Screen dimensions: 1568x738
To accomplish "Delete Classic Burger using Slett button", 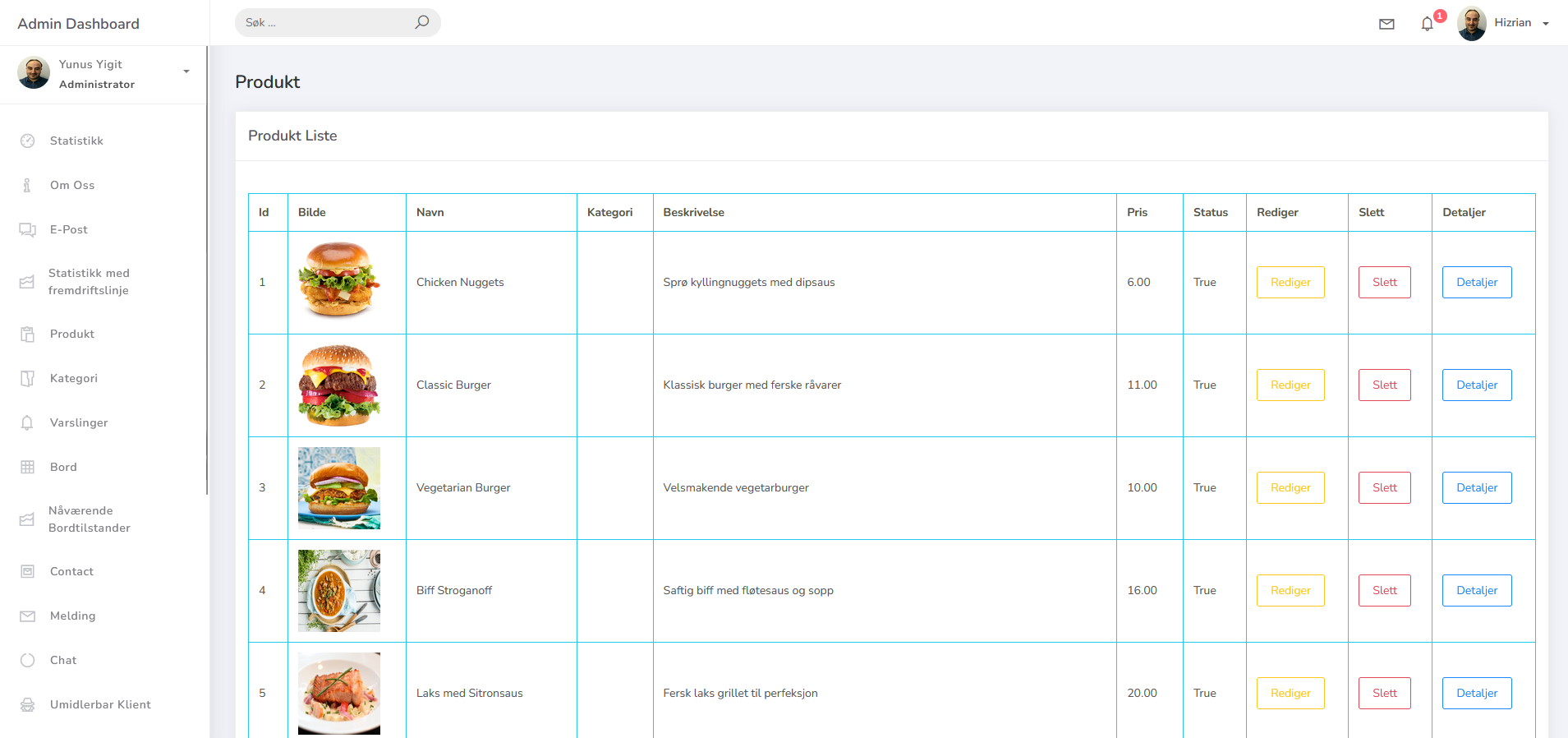I will click(x=1384, y=385).
